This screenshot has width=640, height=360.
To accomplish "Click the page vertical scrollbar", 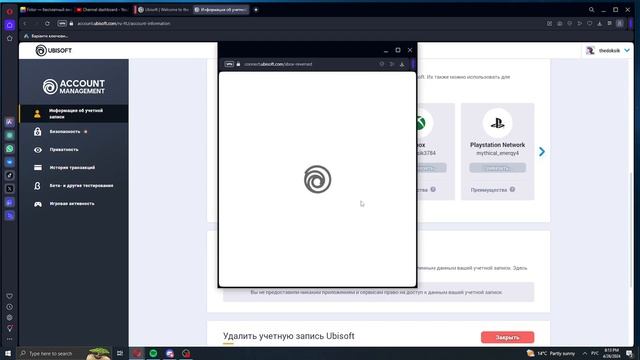I will pos(631,229).
